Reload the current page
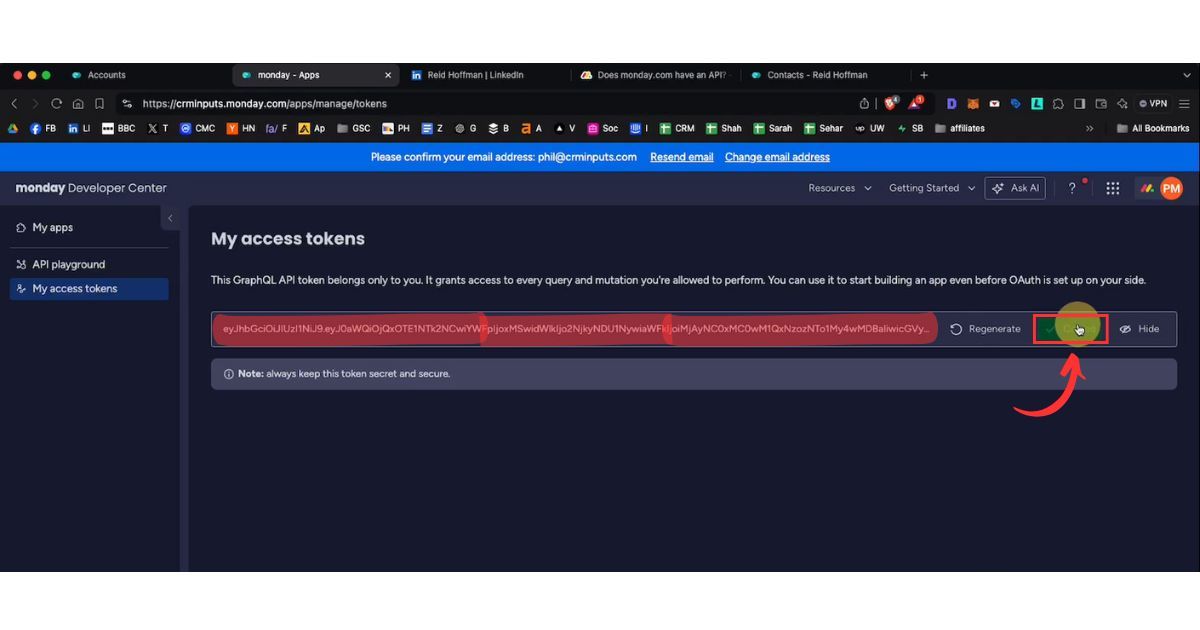This screenshot has height=630, width=1200. coord(56,103)
